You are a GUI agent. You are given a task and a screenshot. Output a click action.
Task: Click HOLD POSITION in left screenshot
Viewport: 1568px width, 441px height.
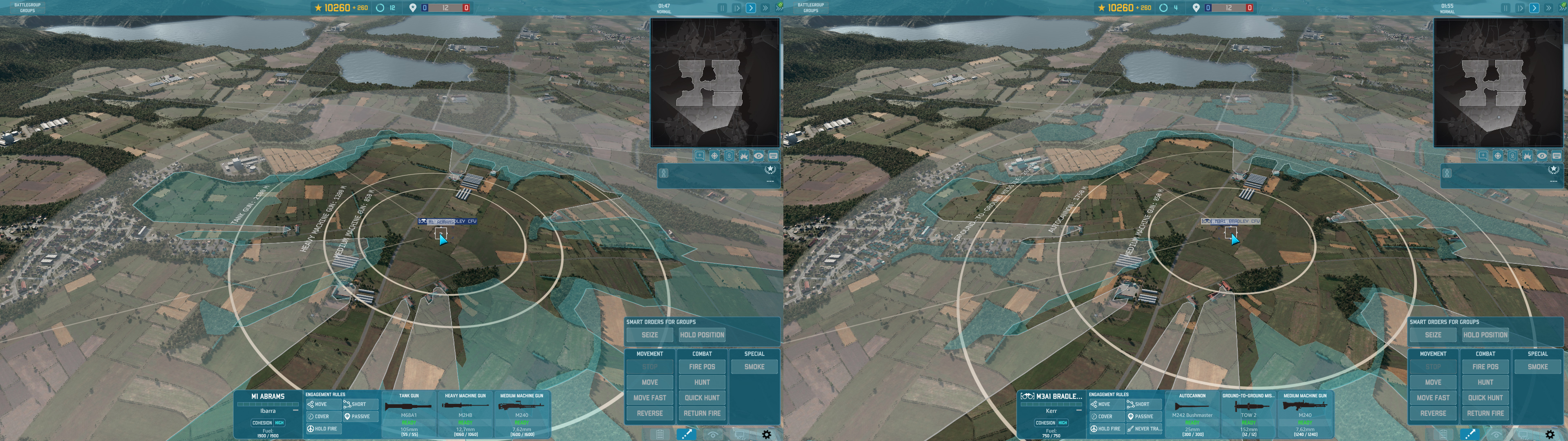702,334
